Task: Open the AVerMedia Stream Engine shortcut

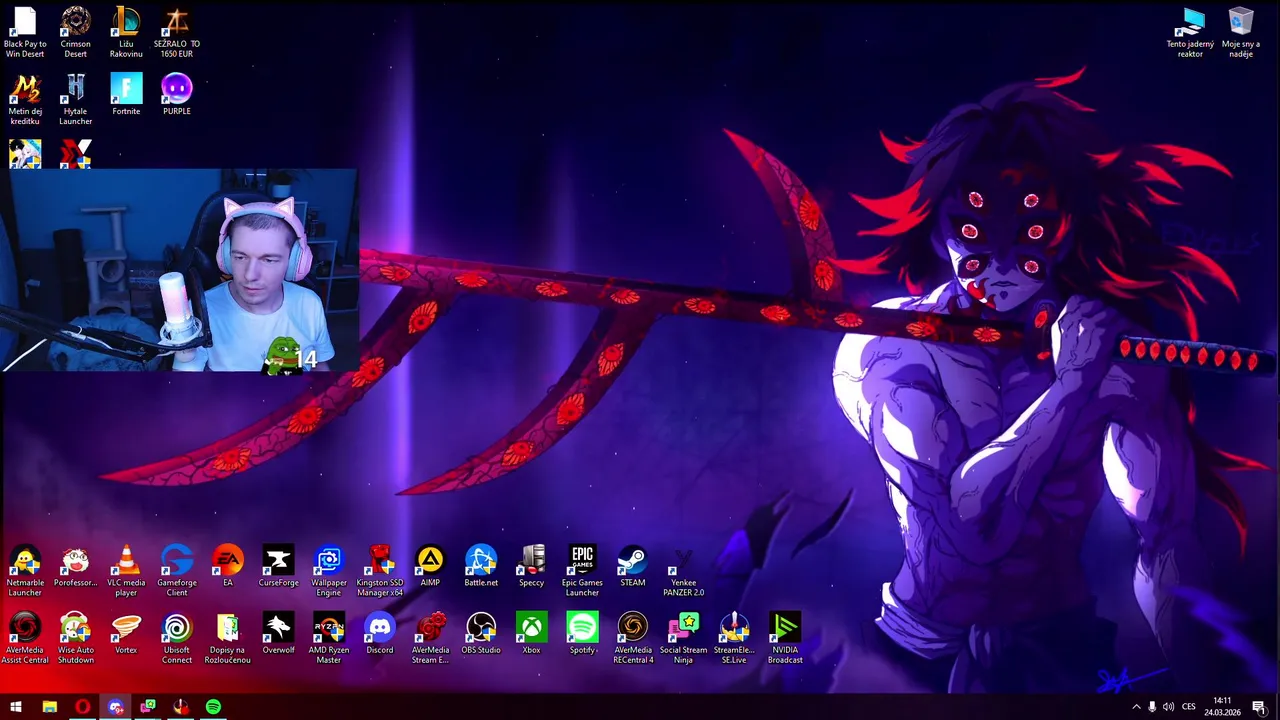Action: 430,638
